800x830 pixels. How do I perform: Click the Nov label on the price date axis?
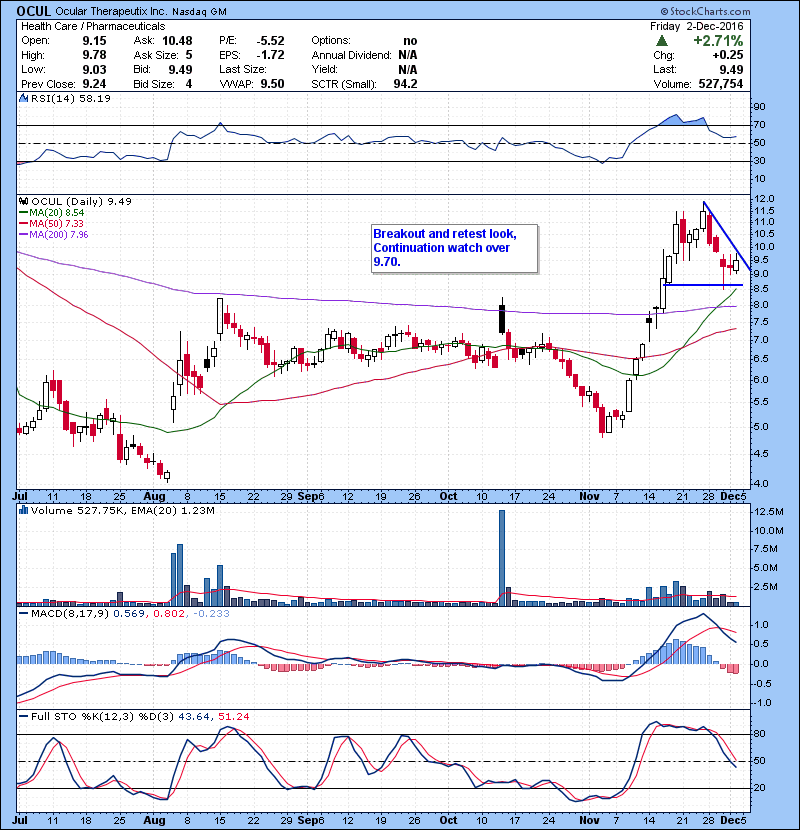point(589,497)
